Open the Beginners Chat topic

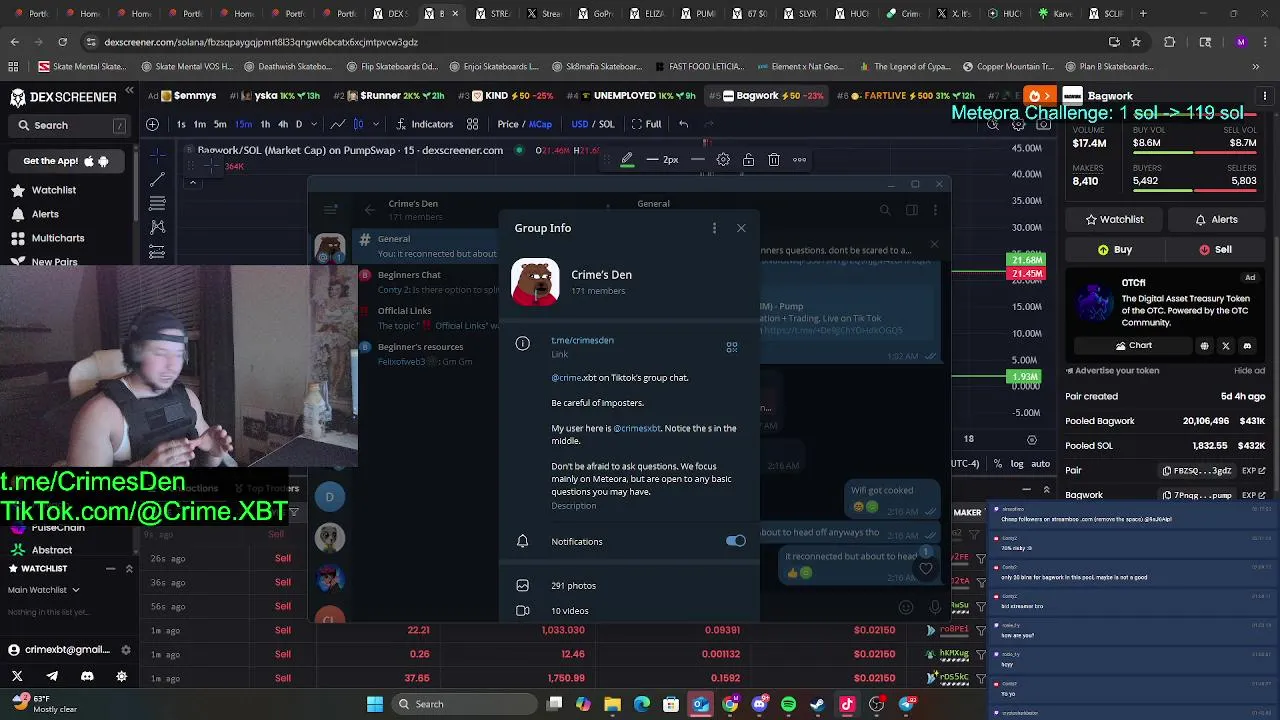pos(428,281)
